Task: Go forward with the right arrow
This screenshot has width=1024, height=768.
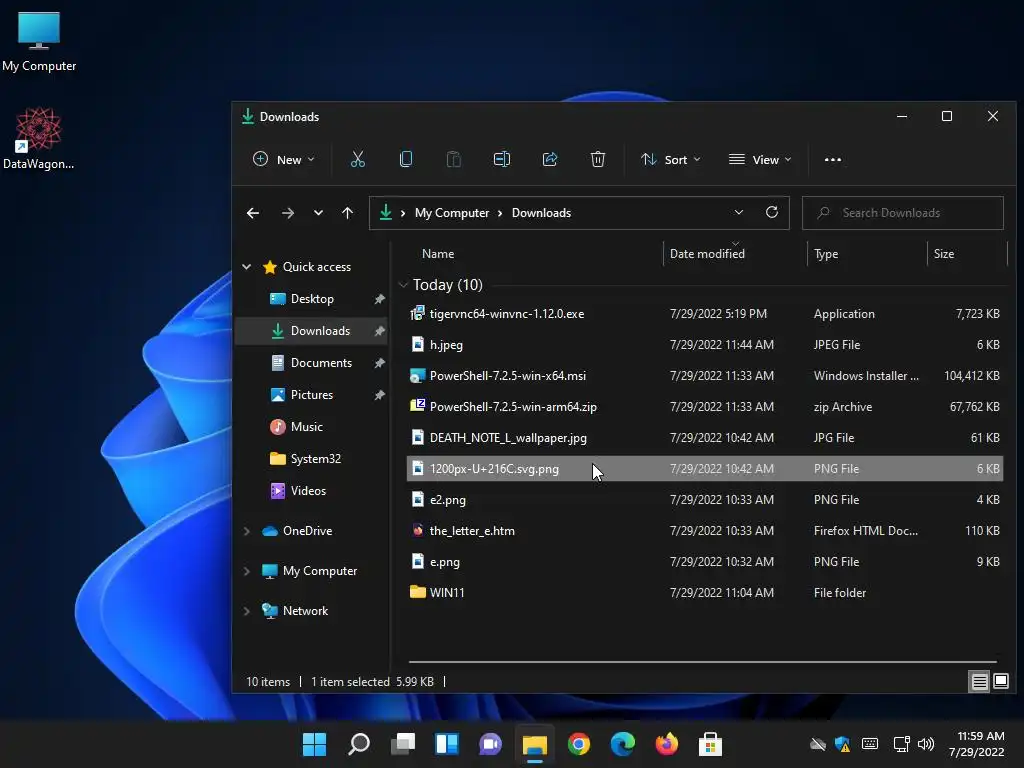Action: [287, 213]
